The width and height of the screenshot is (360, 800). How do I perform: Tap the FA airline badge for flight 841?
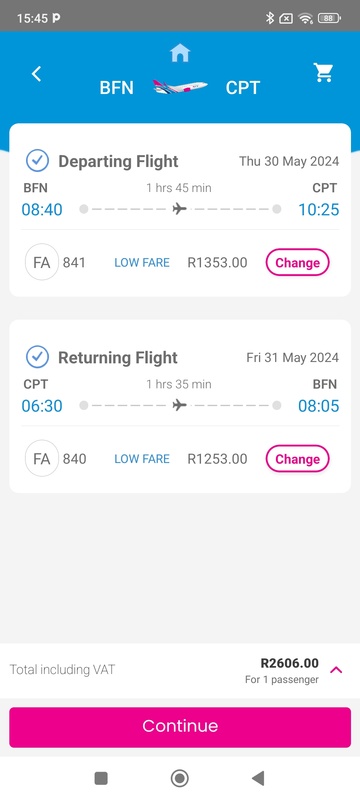(42, 262)
